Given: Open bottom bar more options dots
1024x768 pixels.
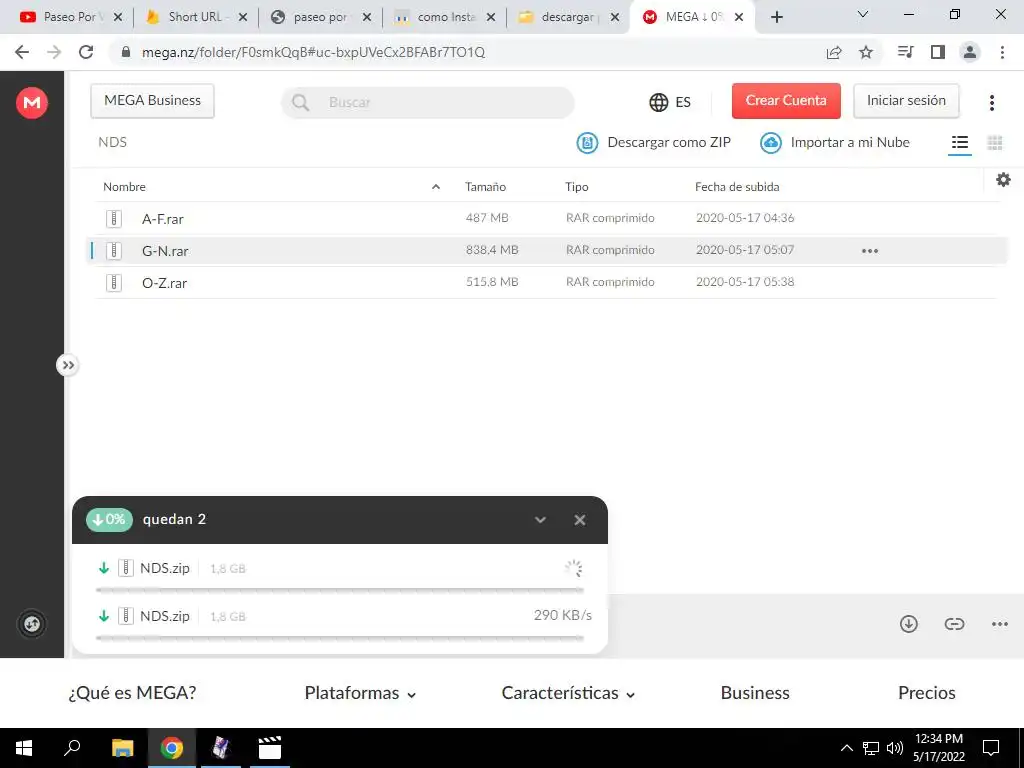Looking at the screenshot, I should click(x=999, y=624).
